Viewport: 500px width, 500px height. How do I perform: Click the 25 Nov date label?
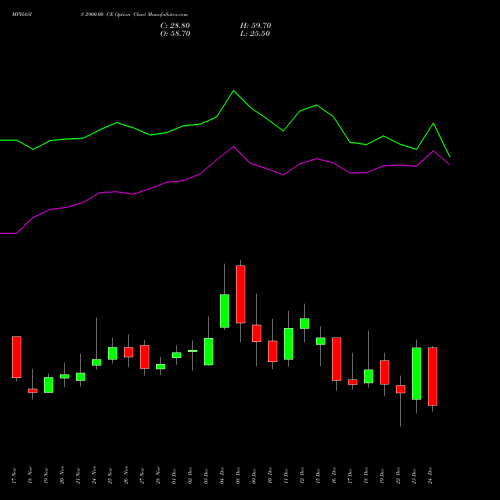[110, 476]
